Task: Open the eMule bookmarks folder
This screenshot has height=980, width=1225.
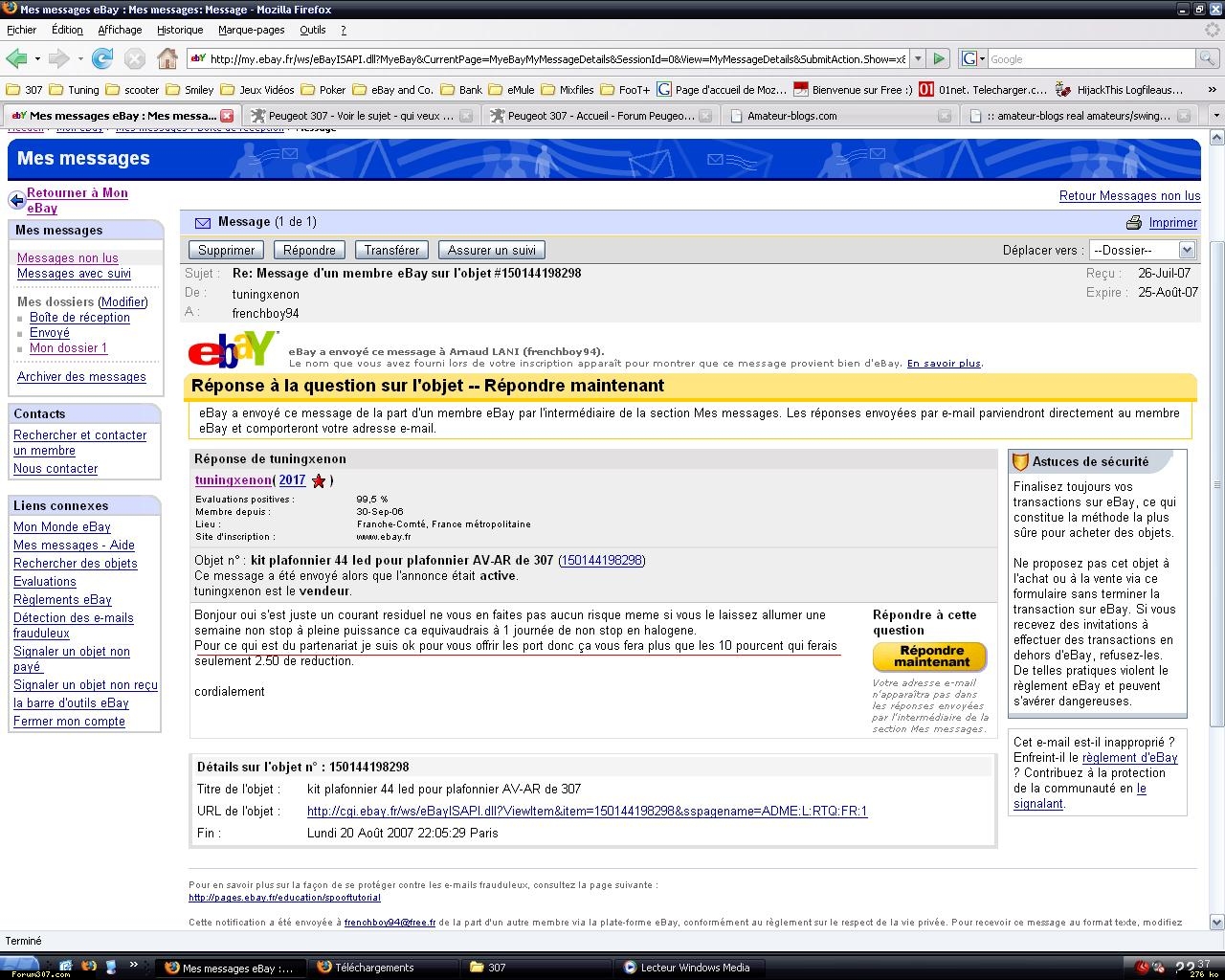Action: [511, 90]
